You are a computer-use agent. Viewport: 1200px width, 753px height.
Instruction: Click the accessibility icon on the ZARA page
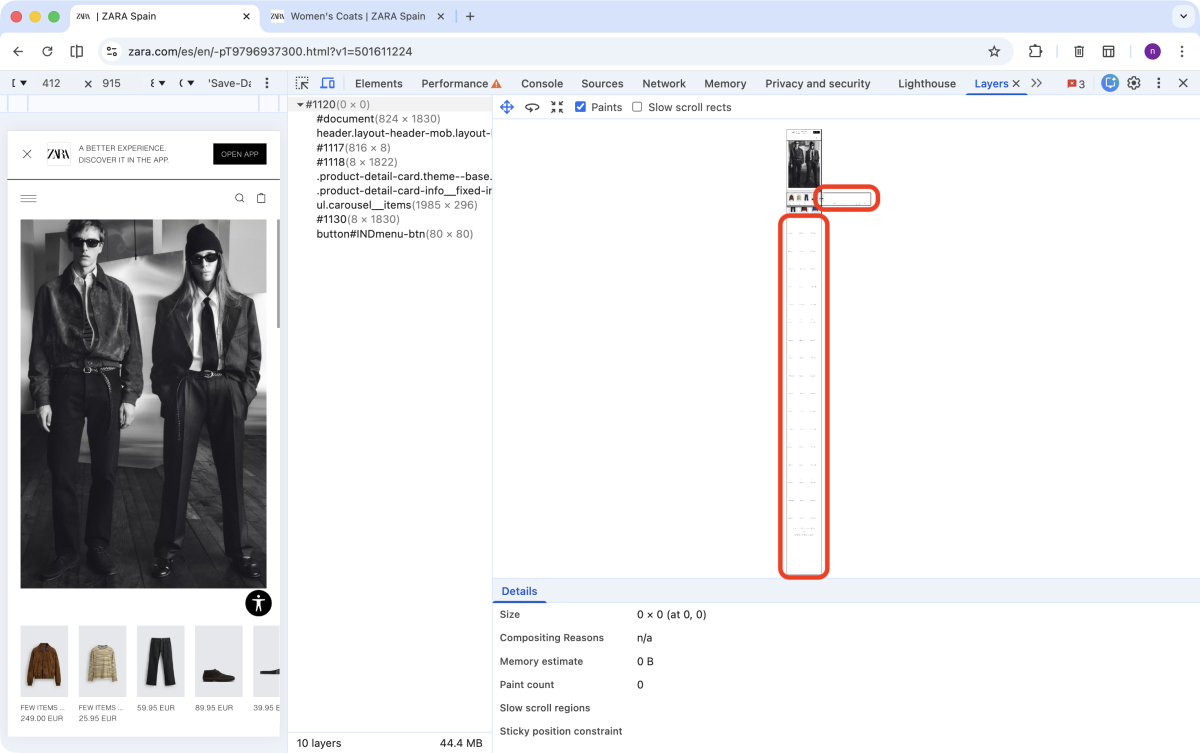[258, 603]
